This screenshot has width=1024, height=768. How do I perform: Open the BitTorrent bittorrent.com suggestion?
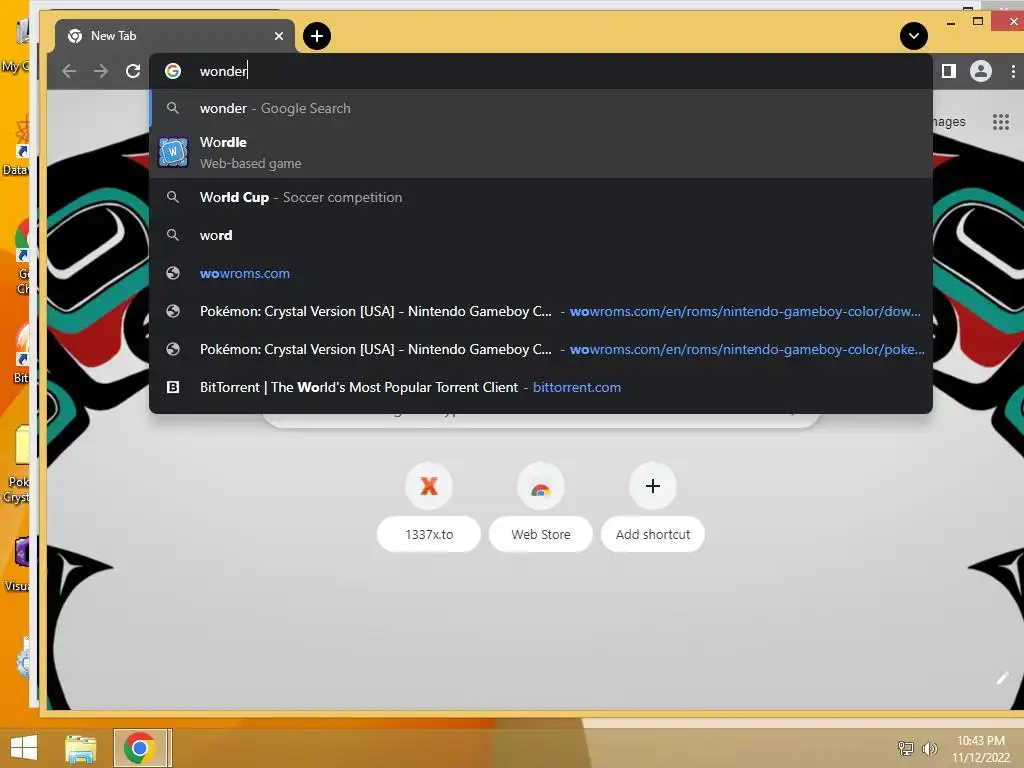[x=541, y=387]
